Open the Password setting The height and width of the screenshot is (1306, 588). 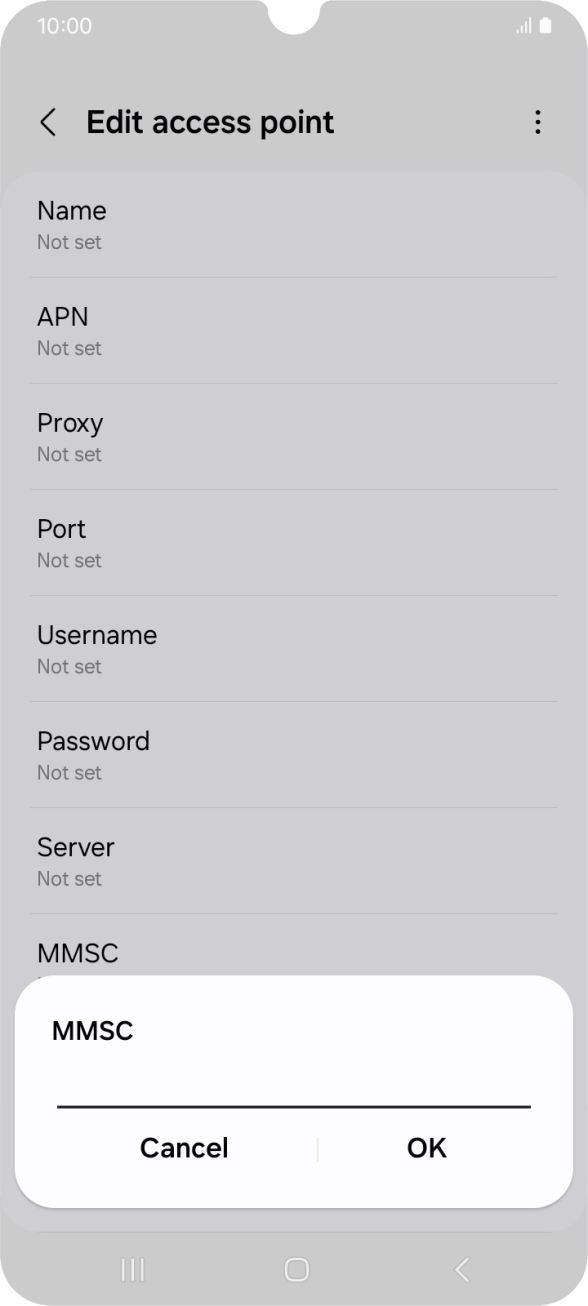click(294, 754)
